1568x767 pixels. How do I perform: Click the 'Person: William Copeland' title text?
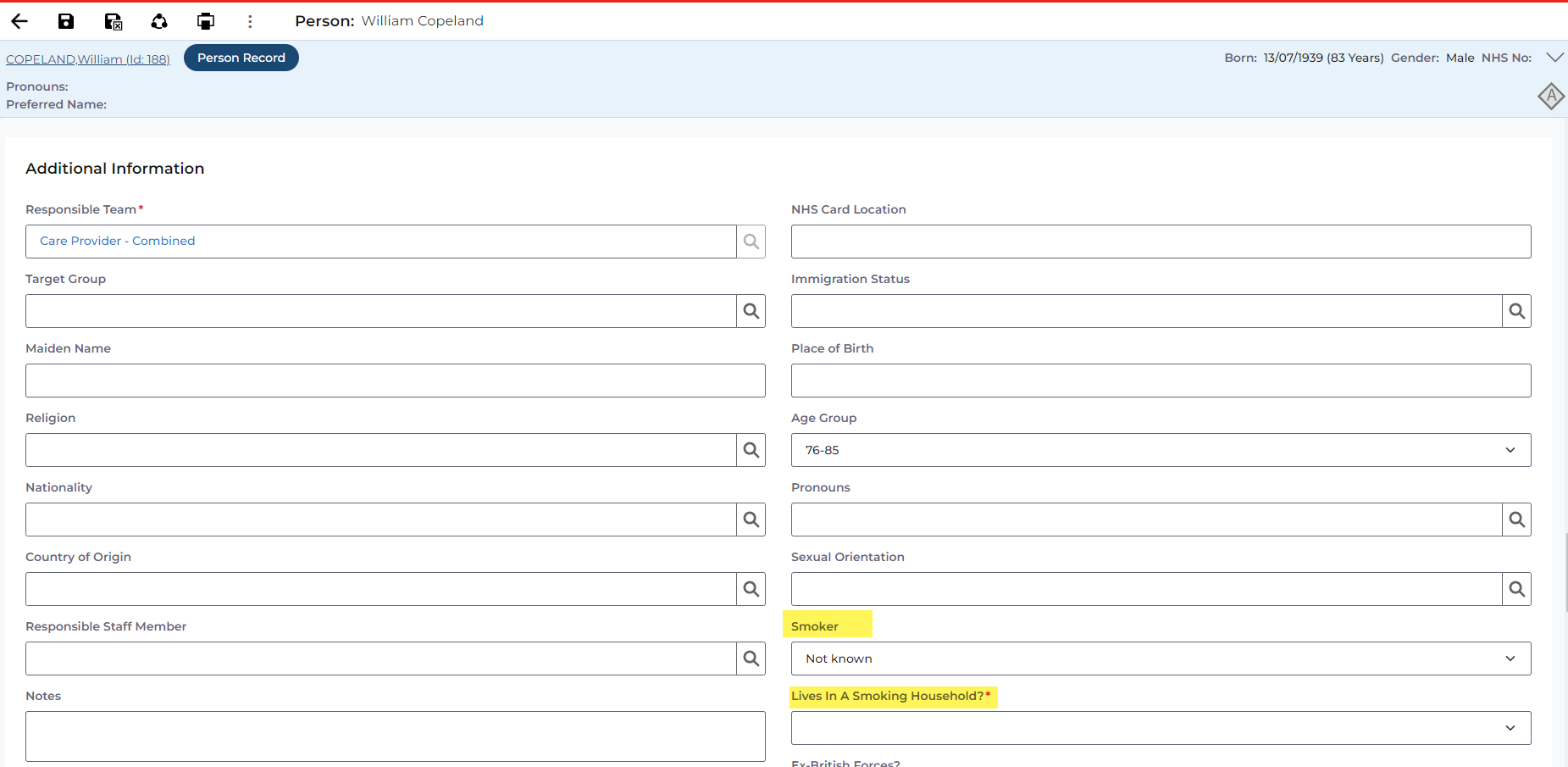click(389, 21)
